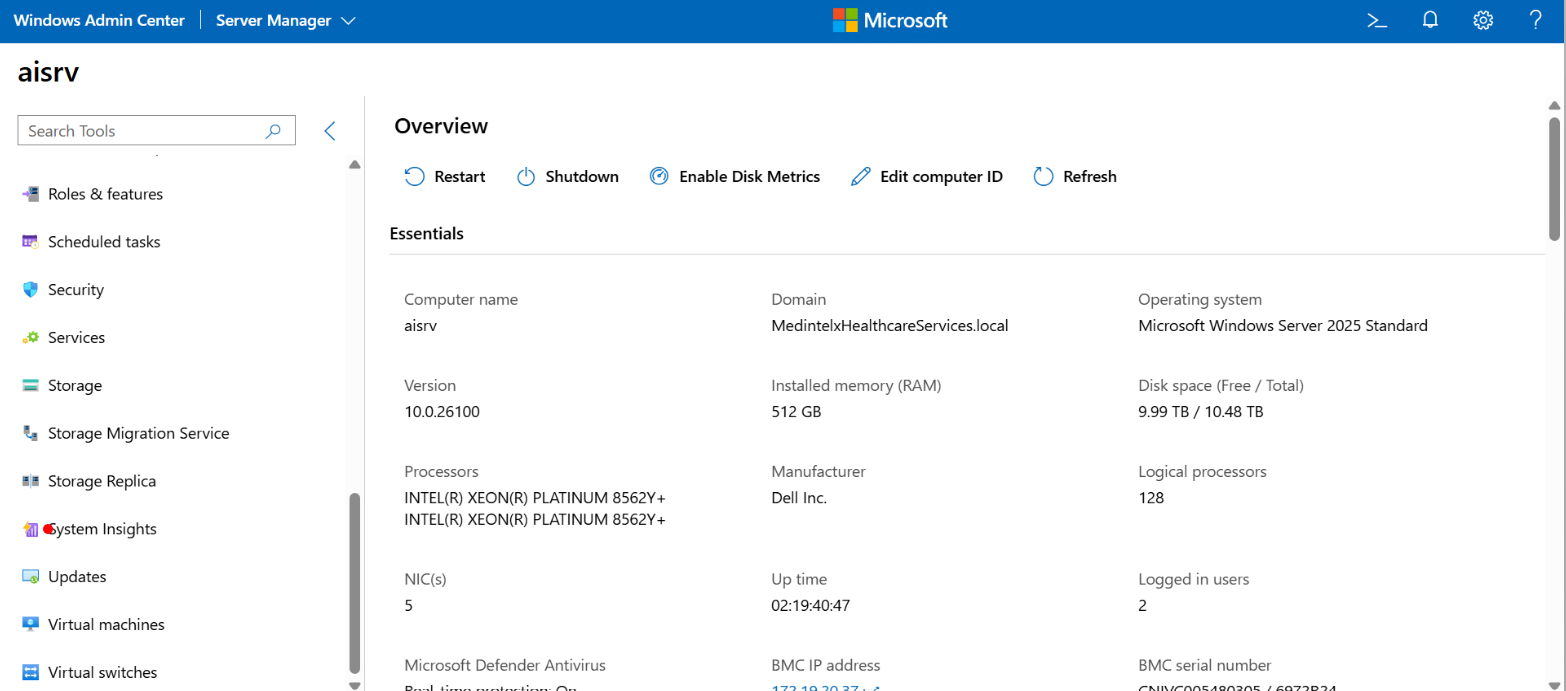This screenshot has height=691, width=1566.
Task: Click the Essentials section heading
Action: tap(427, 234)
